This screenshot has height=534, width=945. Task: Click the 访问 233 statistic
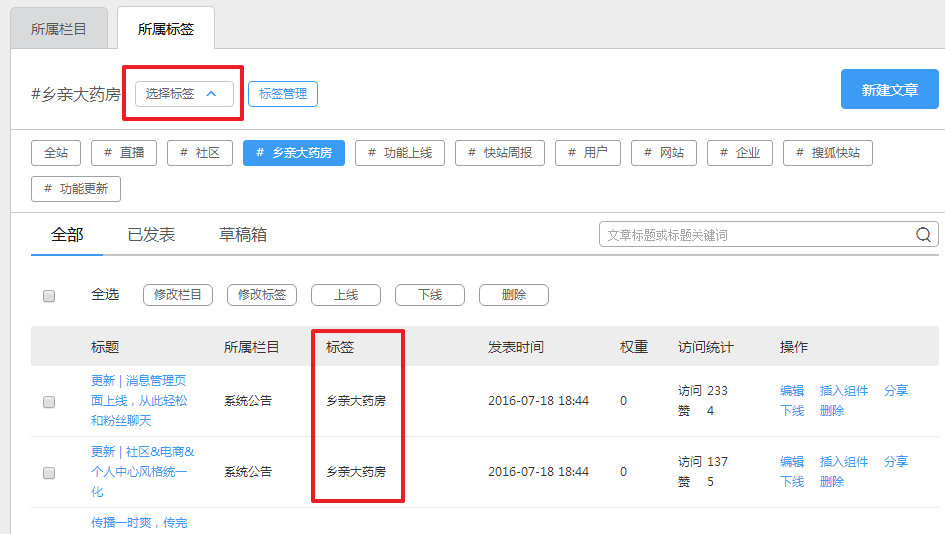point(703,391)
